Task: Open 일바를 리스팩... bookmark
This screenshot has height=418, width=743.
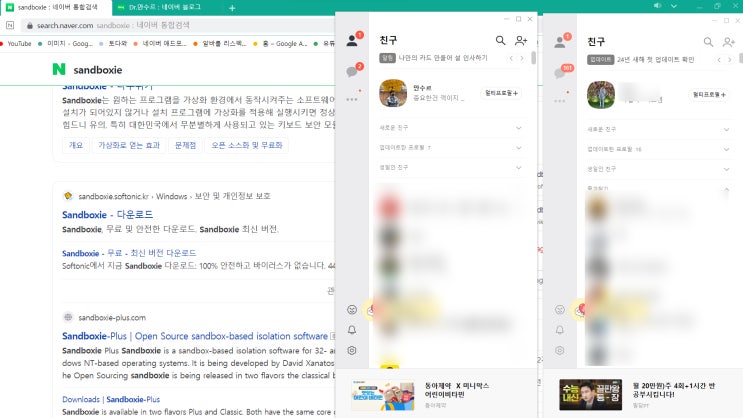Action: click(x=220, y=44)
